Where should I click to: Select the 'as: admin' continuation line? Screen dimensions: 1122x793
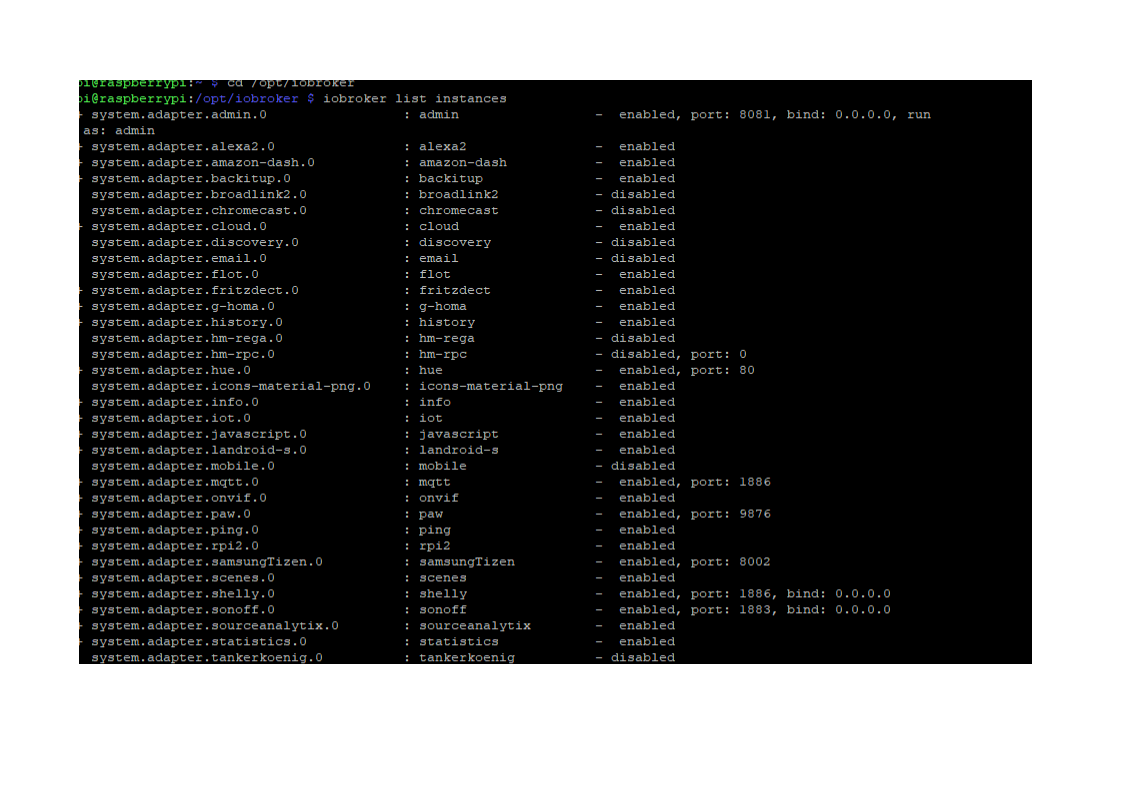(x=119, y=131)
